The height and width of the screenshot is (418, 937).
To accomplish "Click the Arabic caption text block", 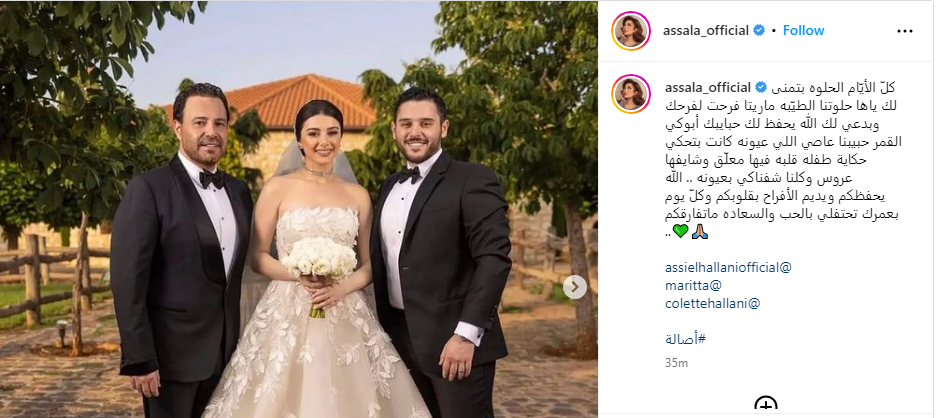I will point(778,160).
